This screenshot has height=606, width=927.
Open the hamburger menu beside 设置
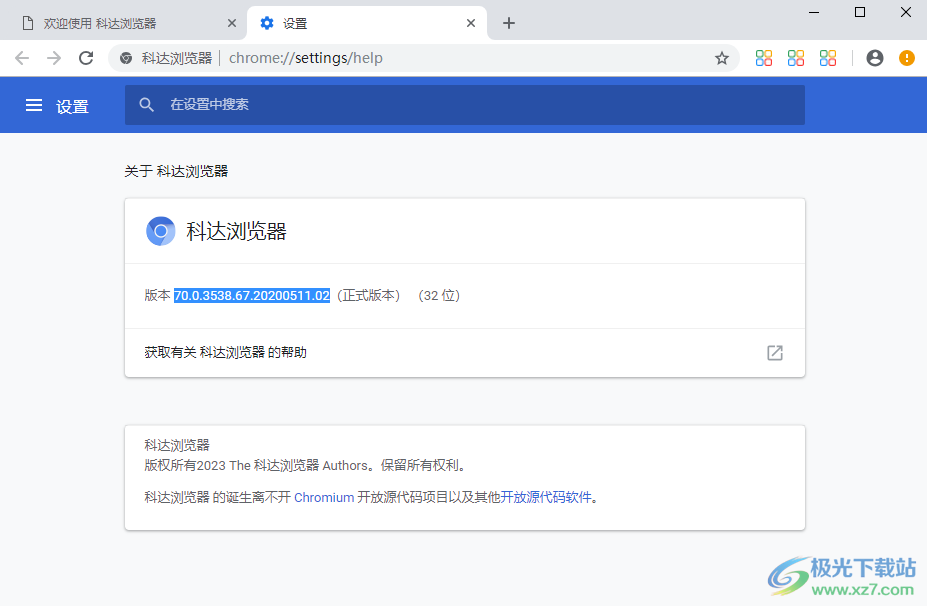click(34, 105)
